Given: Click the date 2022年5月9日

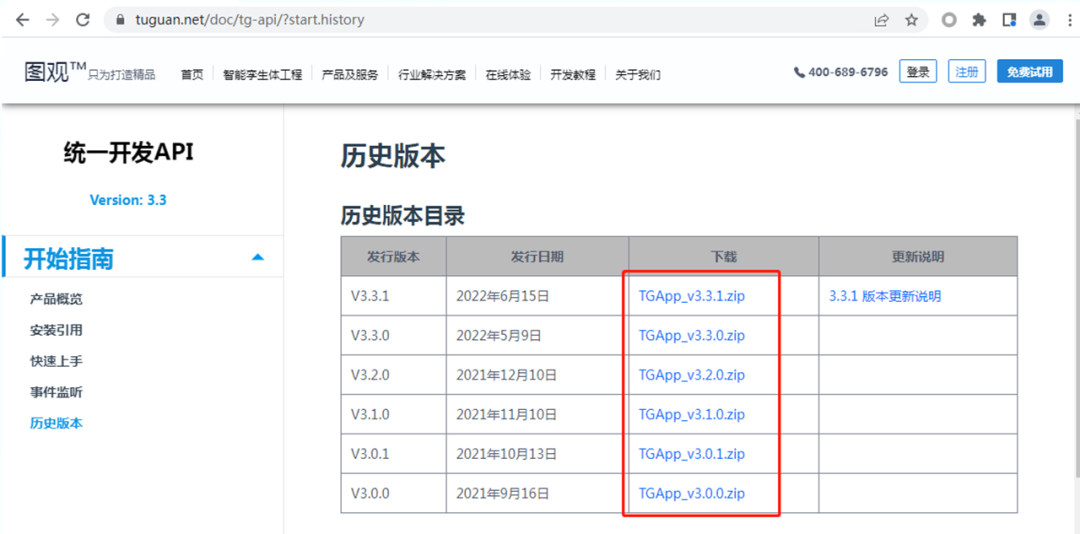Looking at the screenshot, I should [499, 336].
